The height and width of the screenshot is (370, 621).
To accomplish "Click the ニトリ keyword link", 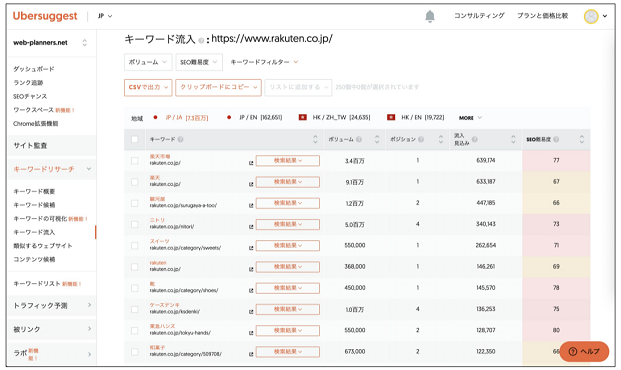I will [x=157, y=220].
